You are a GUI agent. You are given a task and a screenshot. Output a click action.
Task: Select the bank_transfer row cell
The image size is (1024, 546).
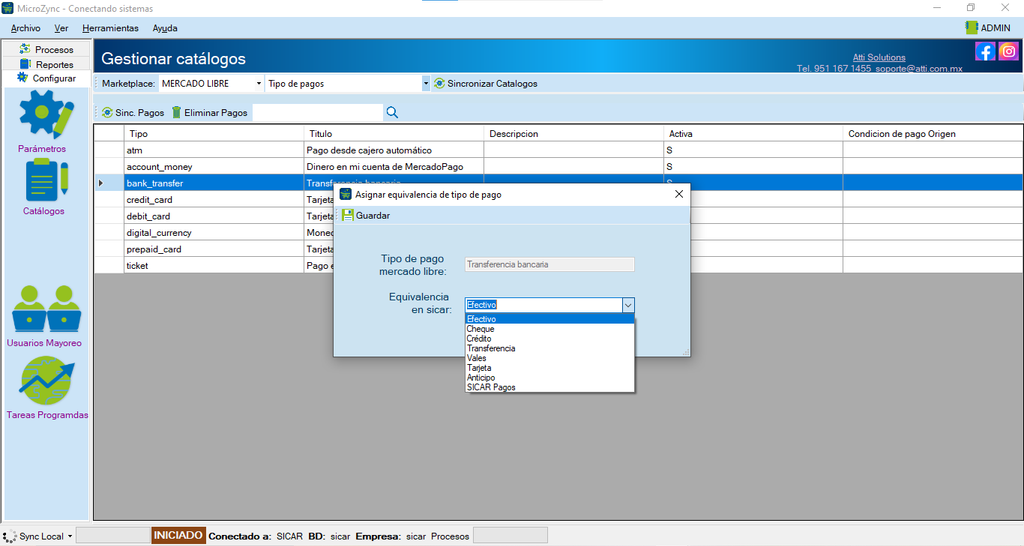[x=214, y=183]
